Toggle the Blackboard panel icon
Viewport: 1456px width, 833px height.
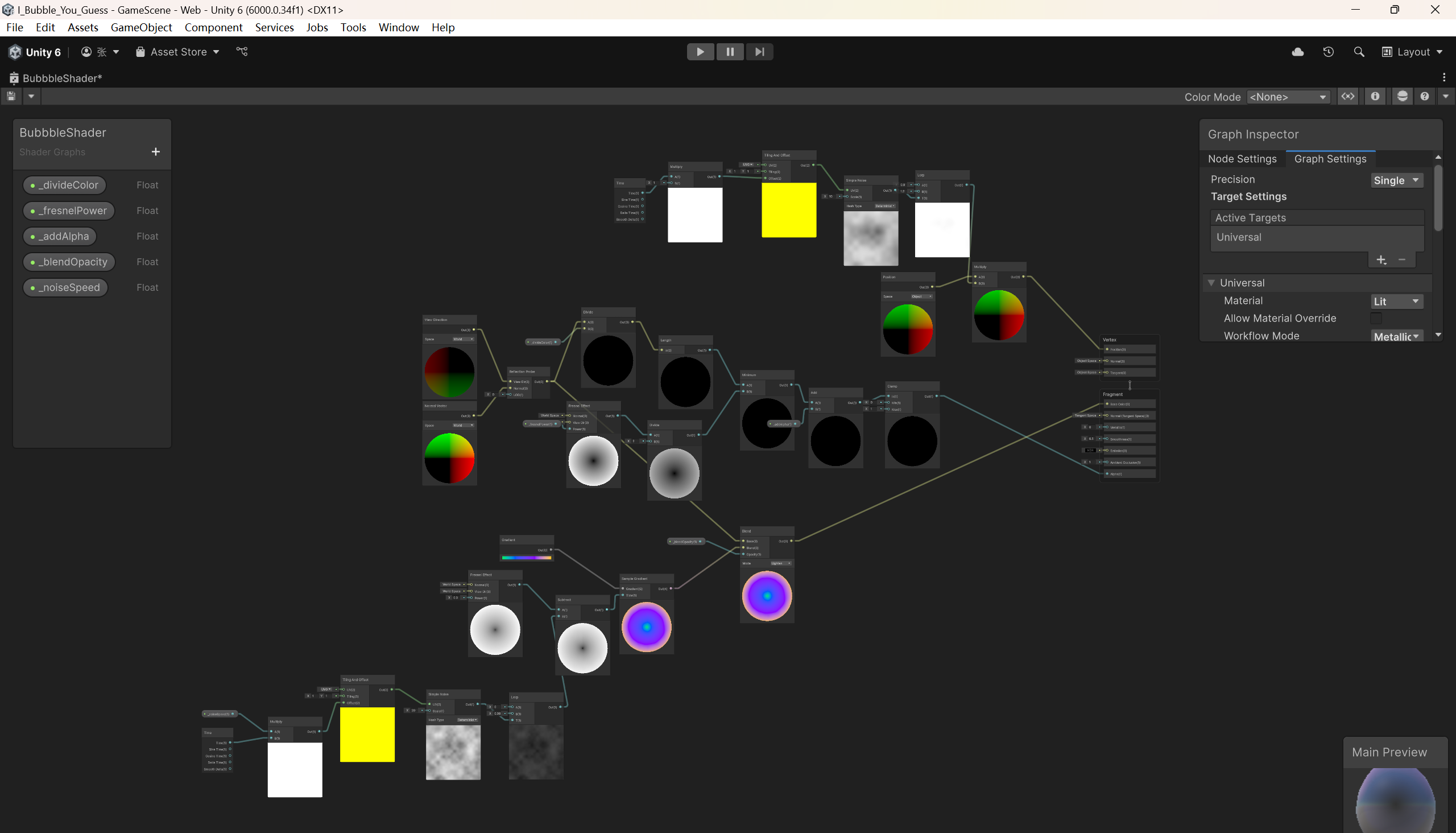click(1348, 96)
